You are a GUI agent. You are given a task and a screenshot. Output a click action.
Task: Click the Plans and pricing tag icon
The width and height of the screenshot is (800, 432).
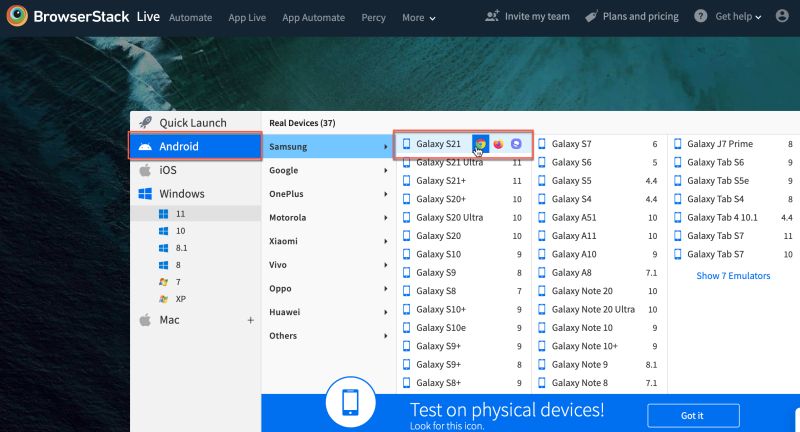[x=591, y=16]
